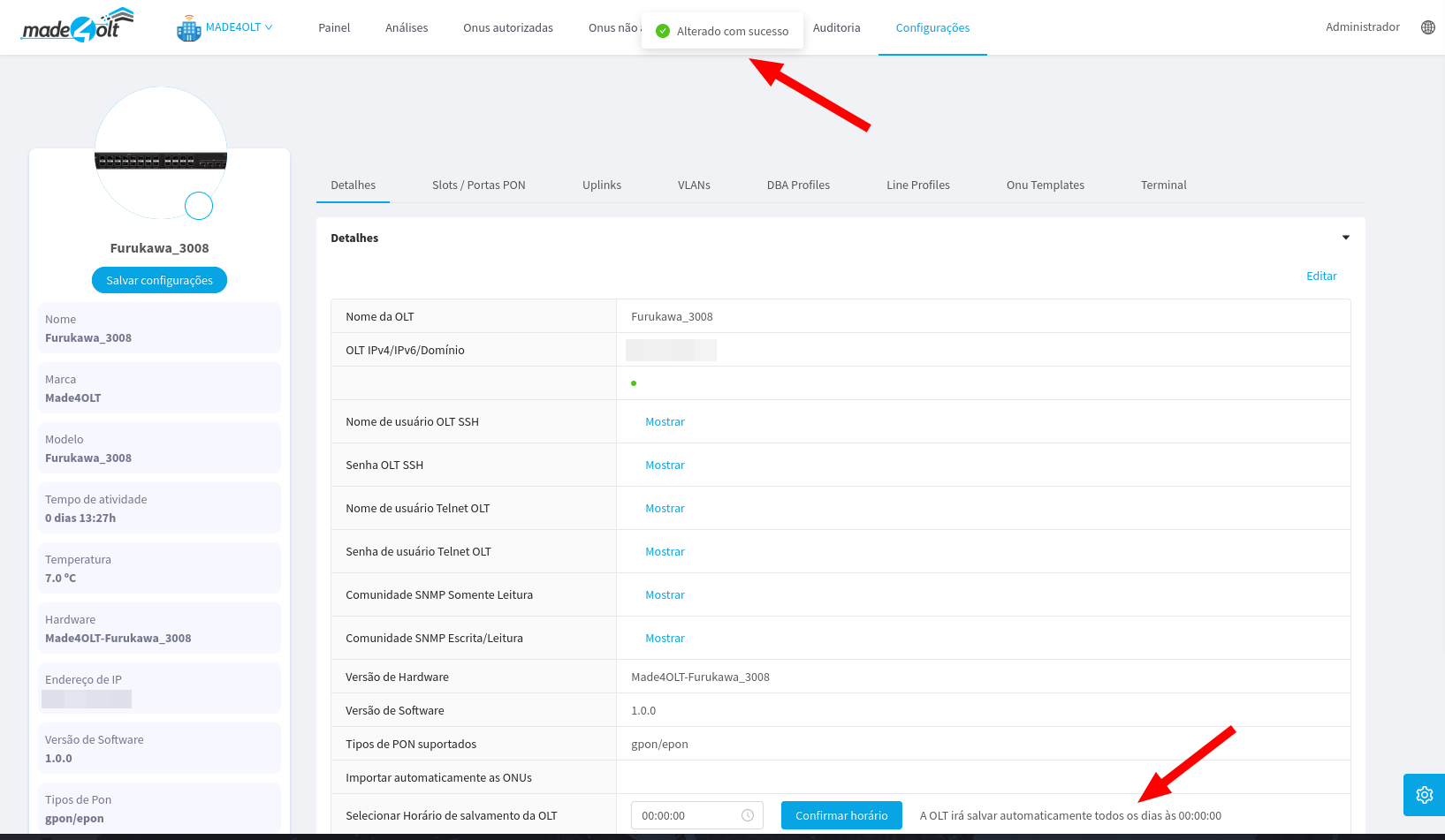Open the VLANs tab
The image size is (1445, 840).
click(694, 185)
